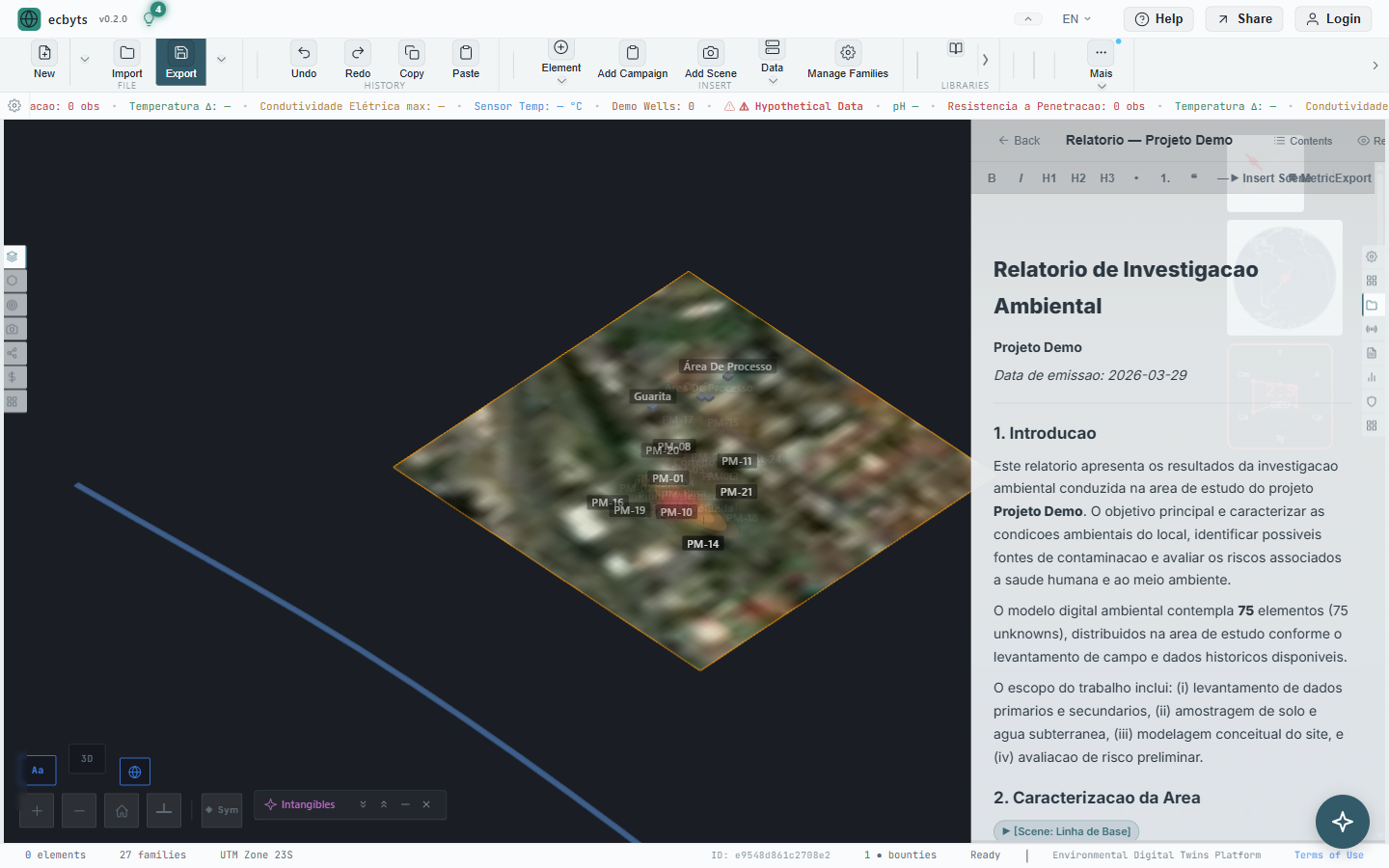Screen dimensions: 1389x868
Task: Open the camera tab in left sidebar
Action: pyautogui.click(x=13, y=329)
